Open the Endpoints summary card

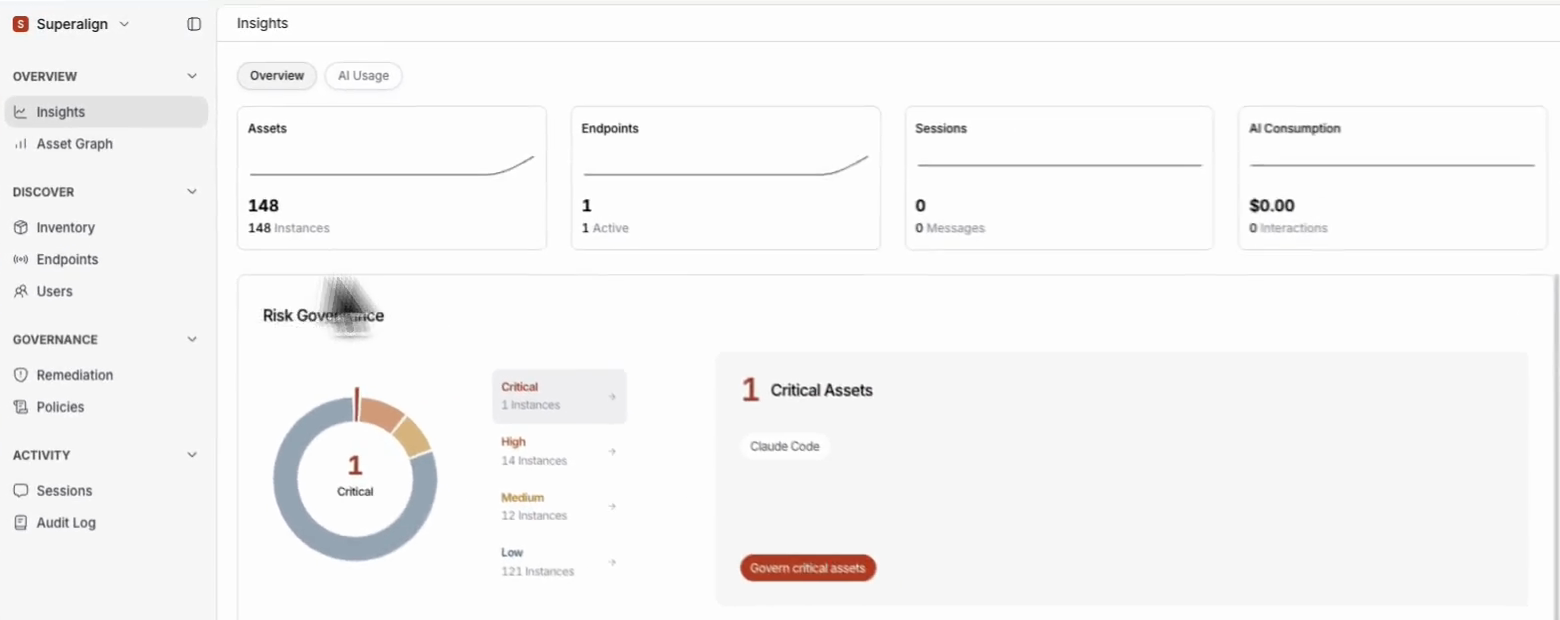726,178
